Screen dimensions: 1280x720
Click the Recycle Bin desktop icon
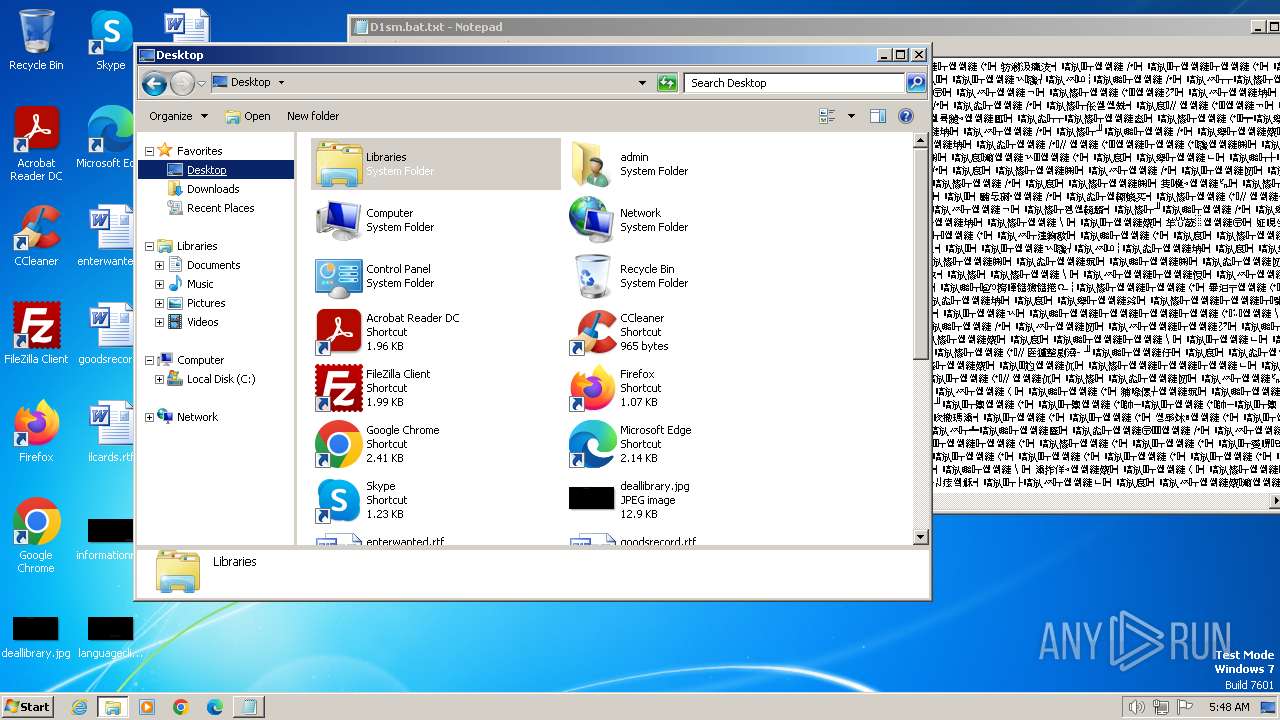point(36,40)
